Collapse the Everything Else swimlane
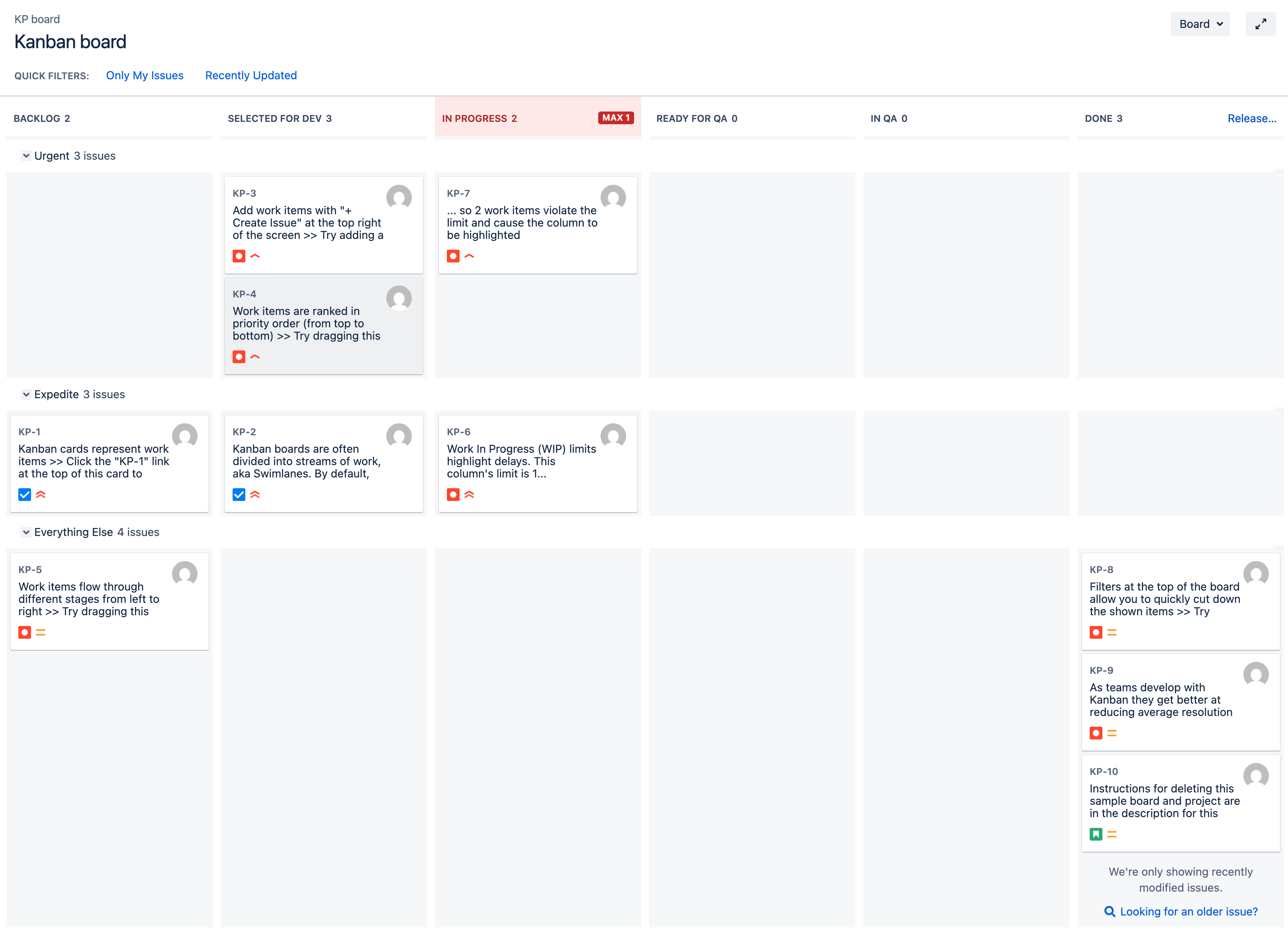 pyautogui.click(x=26, y=532)
